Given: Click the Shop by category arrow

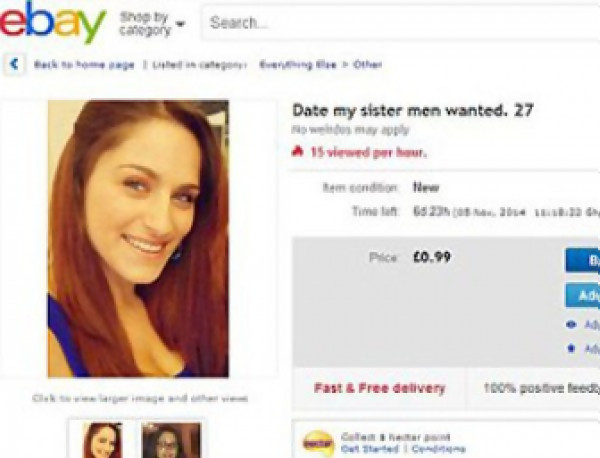Looking at the screenshot, I should point(180,24).
